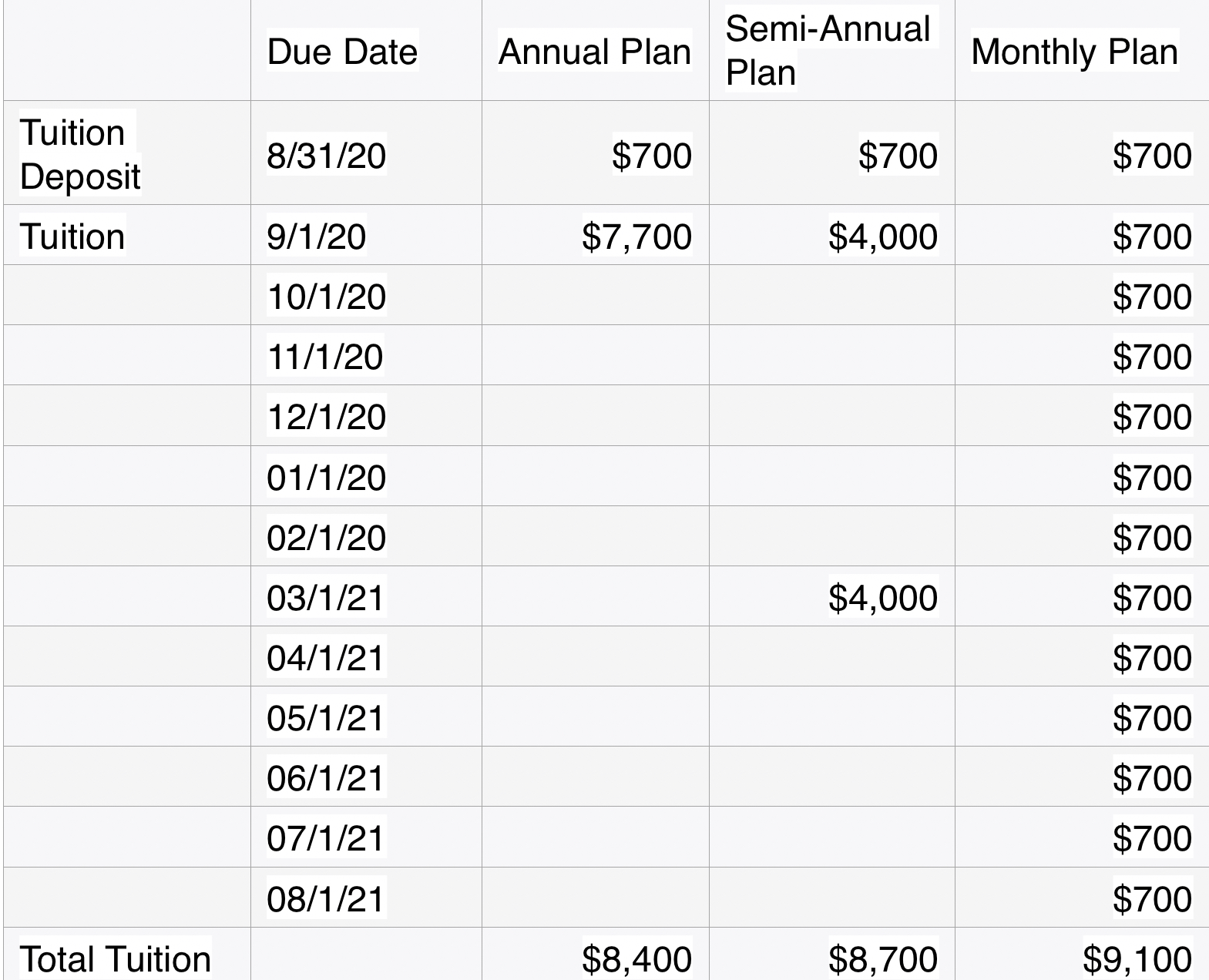Select the 8/31/20 due date cell
The height and width of the screenshot is (980, 1209).
(326, 156)
